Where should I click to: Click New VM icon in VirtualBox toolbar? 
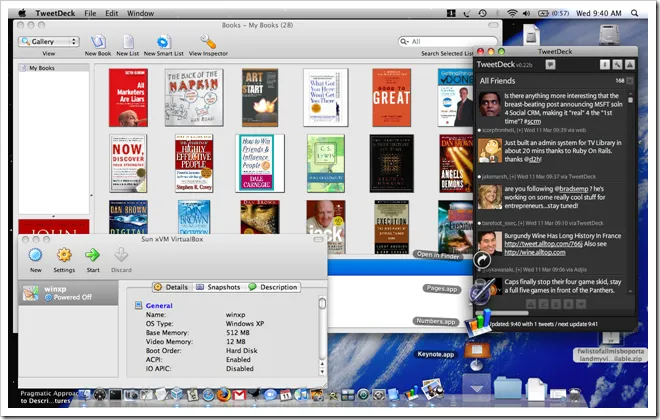(35, 255)
